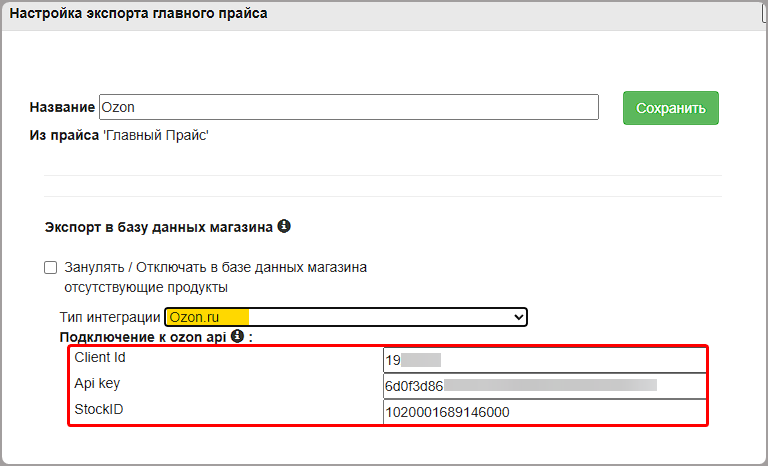768x466 pixels.
Task: Click the Название label
Action: point(62,107)
